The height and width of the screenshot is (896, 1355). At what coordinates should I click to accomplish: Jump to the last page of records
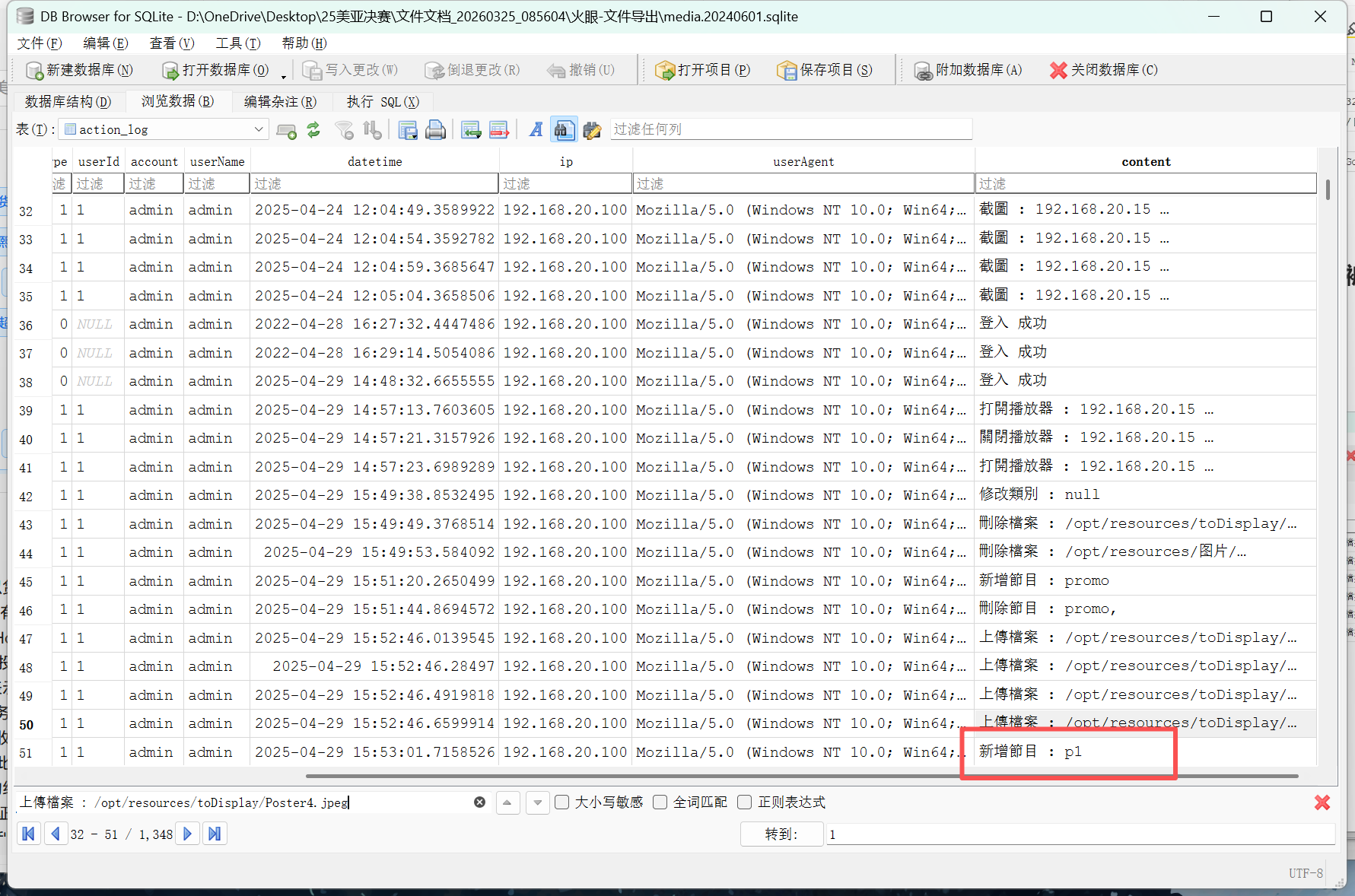[215, 834]
